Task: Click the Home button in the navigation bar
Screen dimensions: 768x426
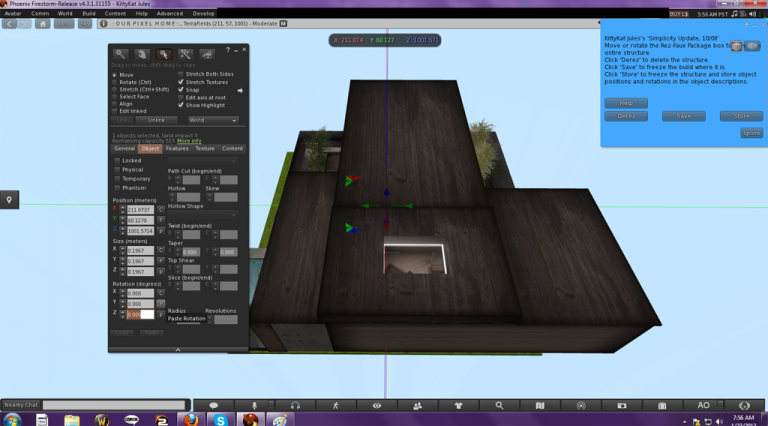Action: point(43,24)
